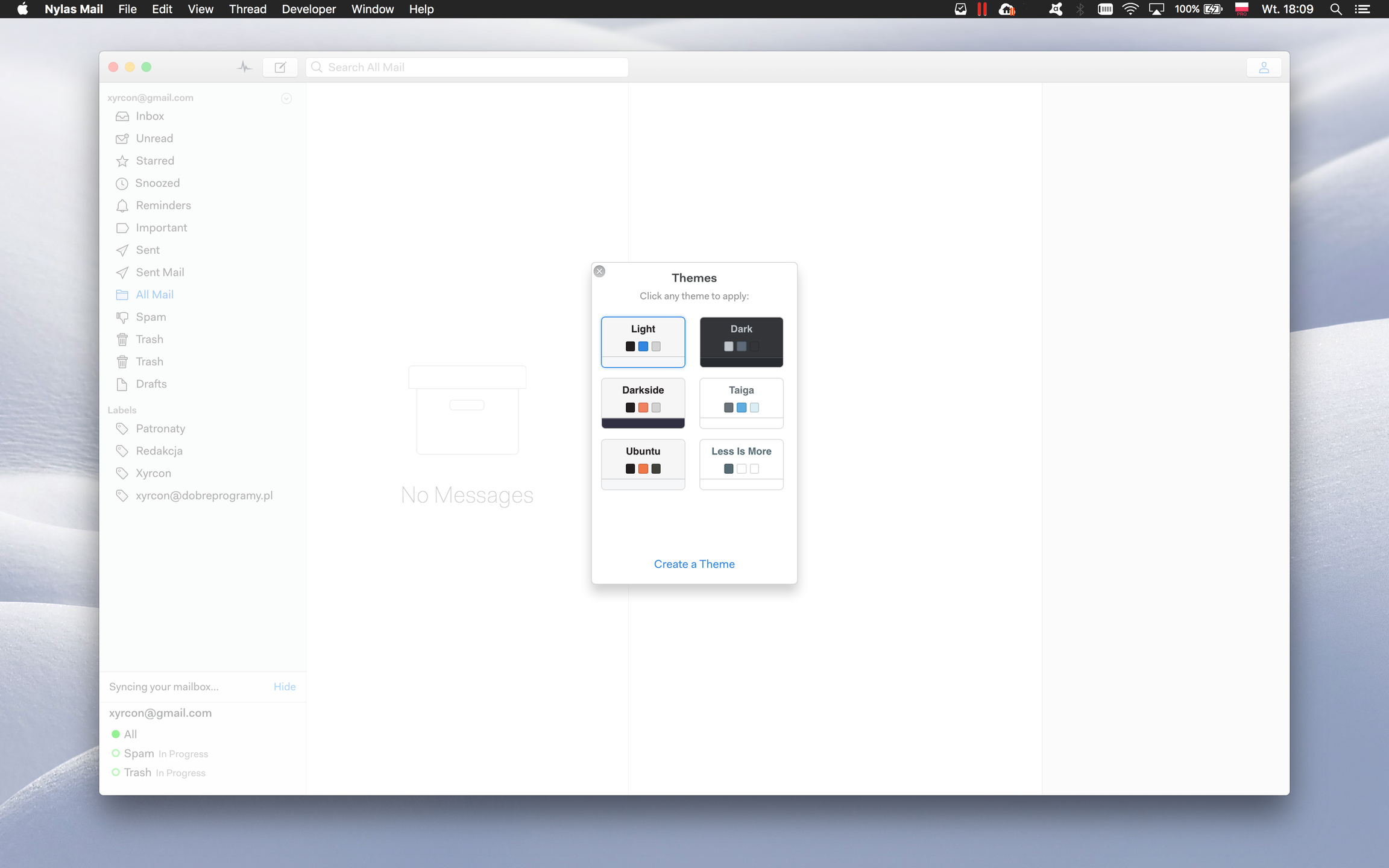Click the compose new message icon
The image size is (1389, 868).
[280, 67]
